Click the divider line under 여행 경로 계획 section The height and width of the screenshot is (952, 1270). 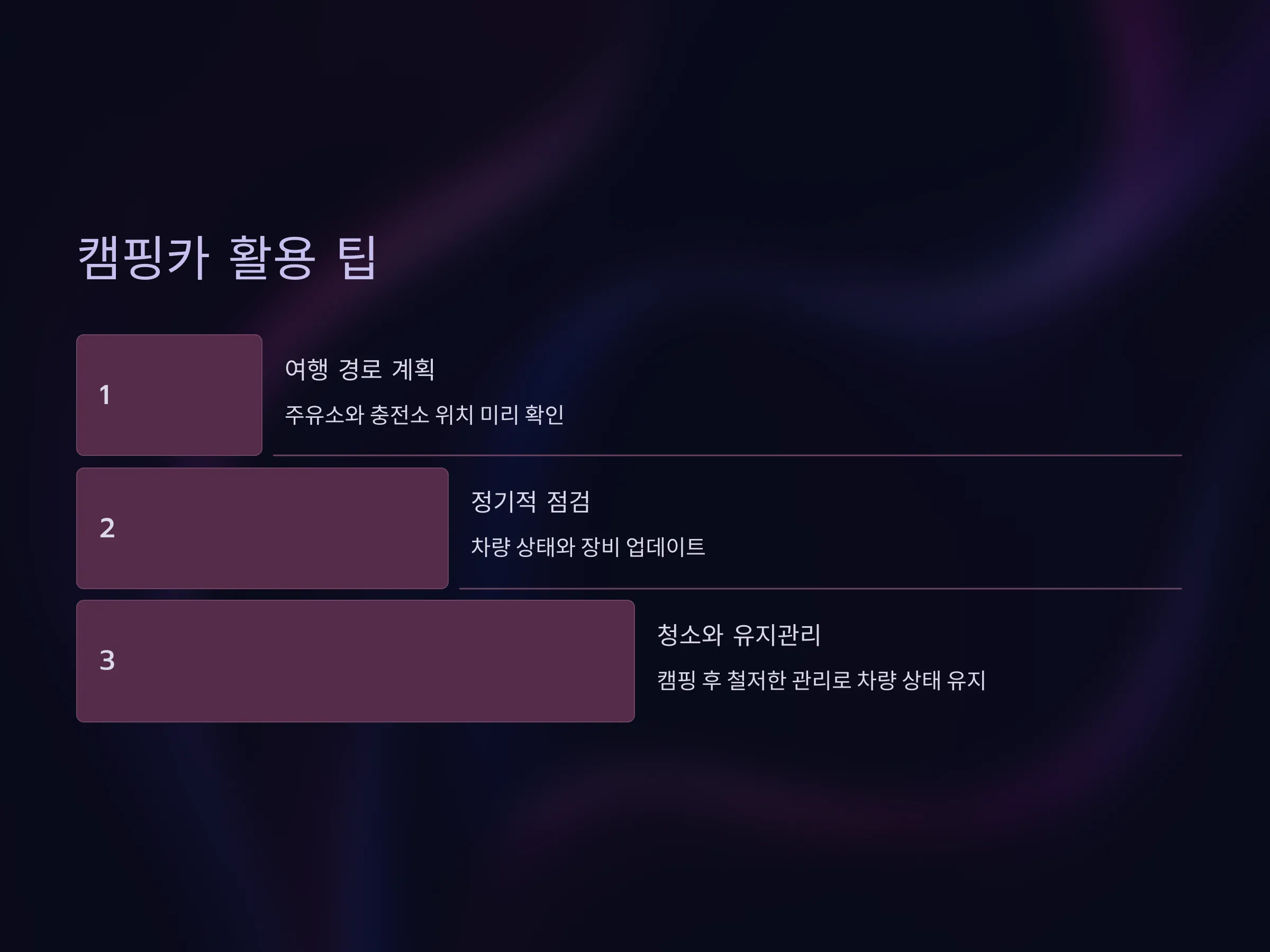pyautogui.click(x=728, y=455)
